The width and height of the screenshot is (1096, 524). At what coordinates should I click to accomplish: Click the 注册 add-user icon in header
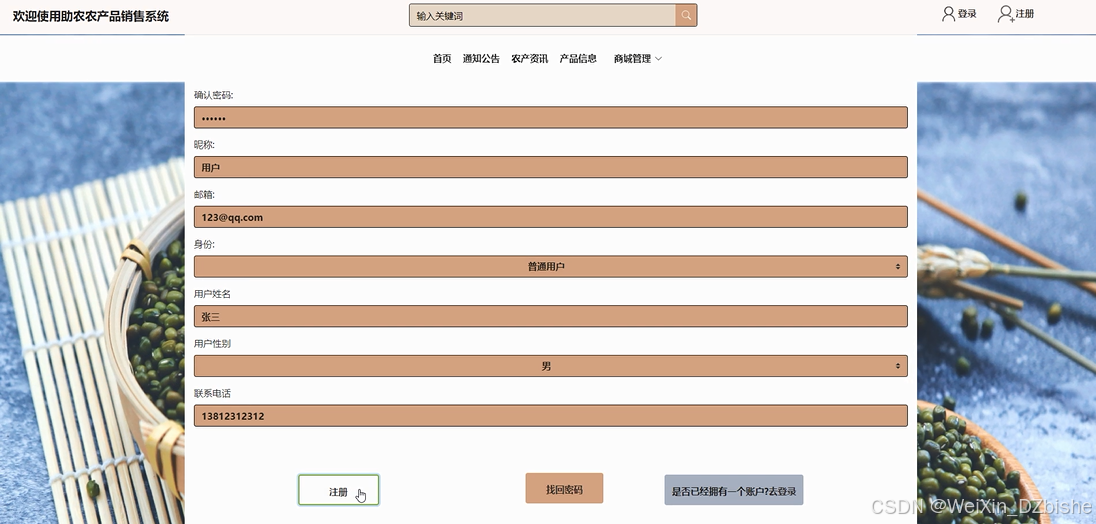pyautogui.click(x=1006, y=14)
